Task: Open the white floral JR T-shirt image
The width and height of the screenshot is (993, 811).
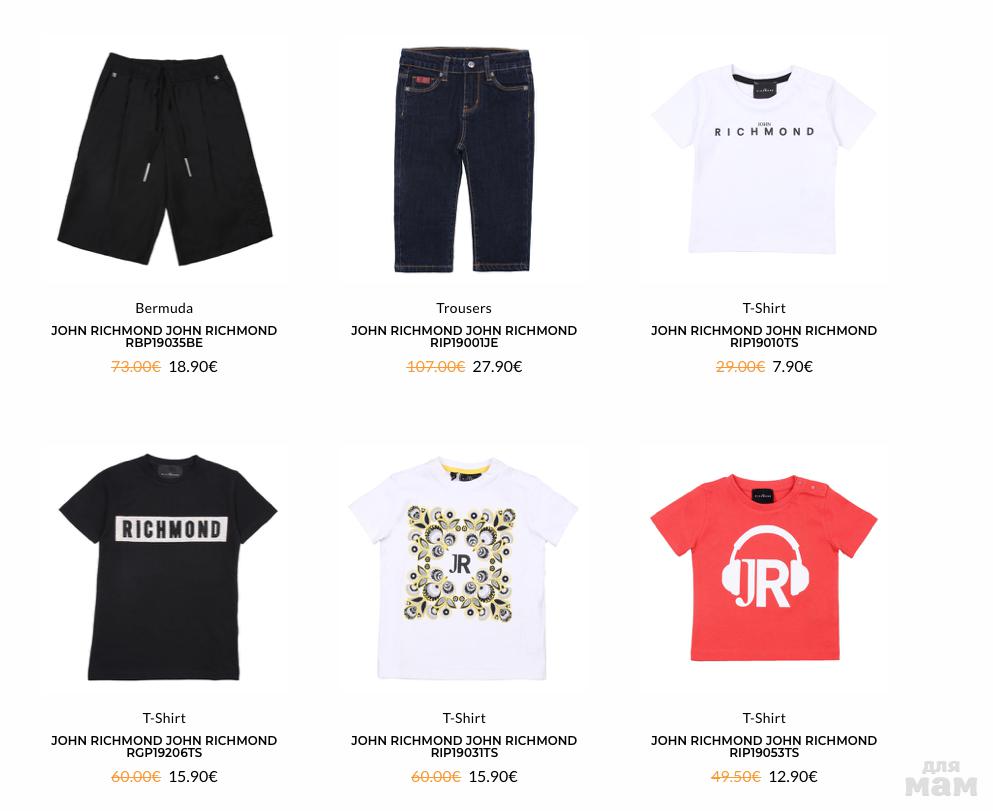Action: [463, 569]
